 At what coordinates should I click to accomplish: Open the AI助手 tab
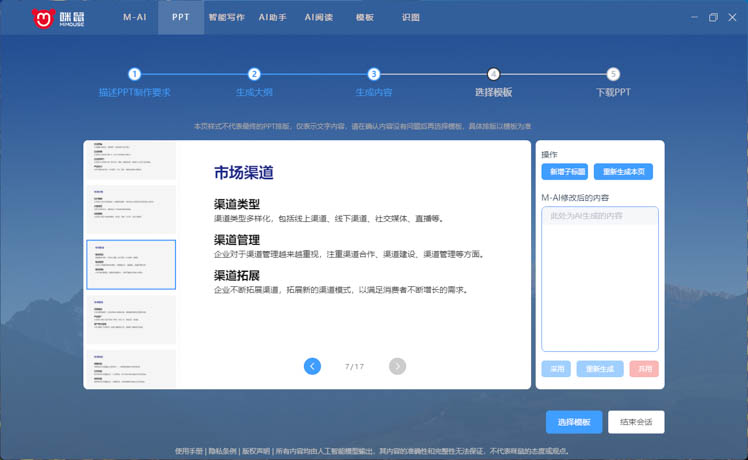point(272,17)
